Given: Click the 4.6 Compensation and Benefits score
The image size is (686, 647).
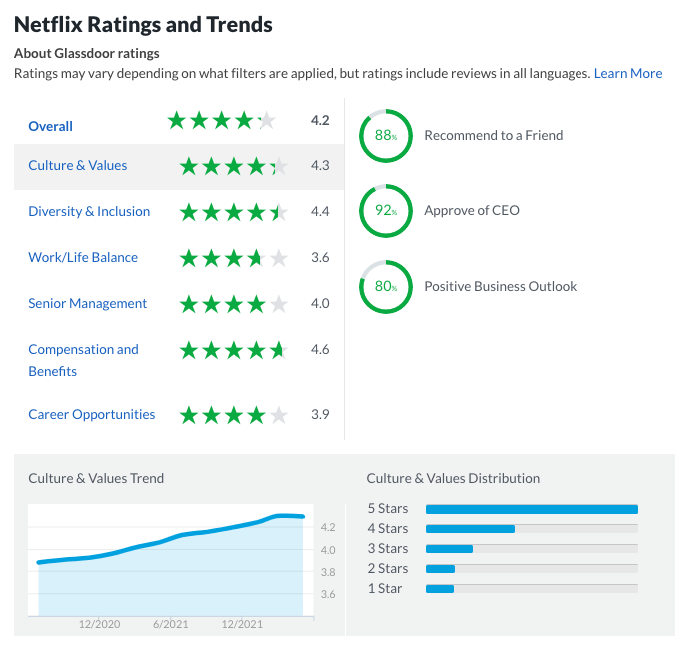Looking at the screenshot, I should [x=320, y=350].
